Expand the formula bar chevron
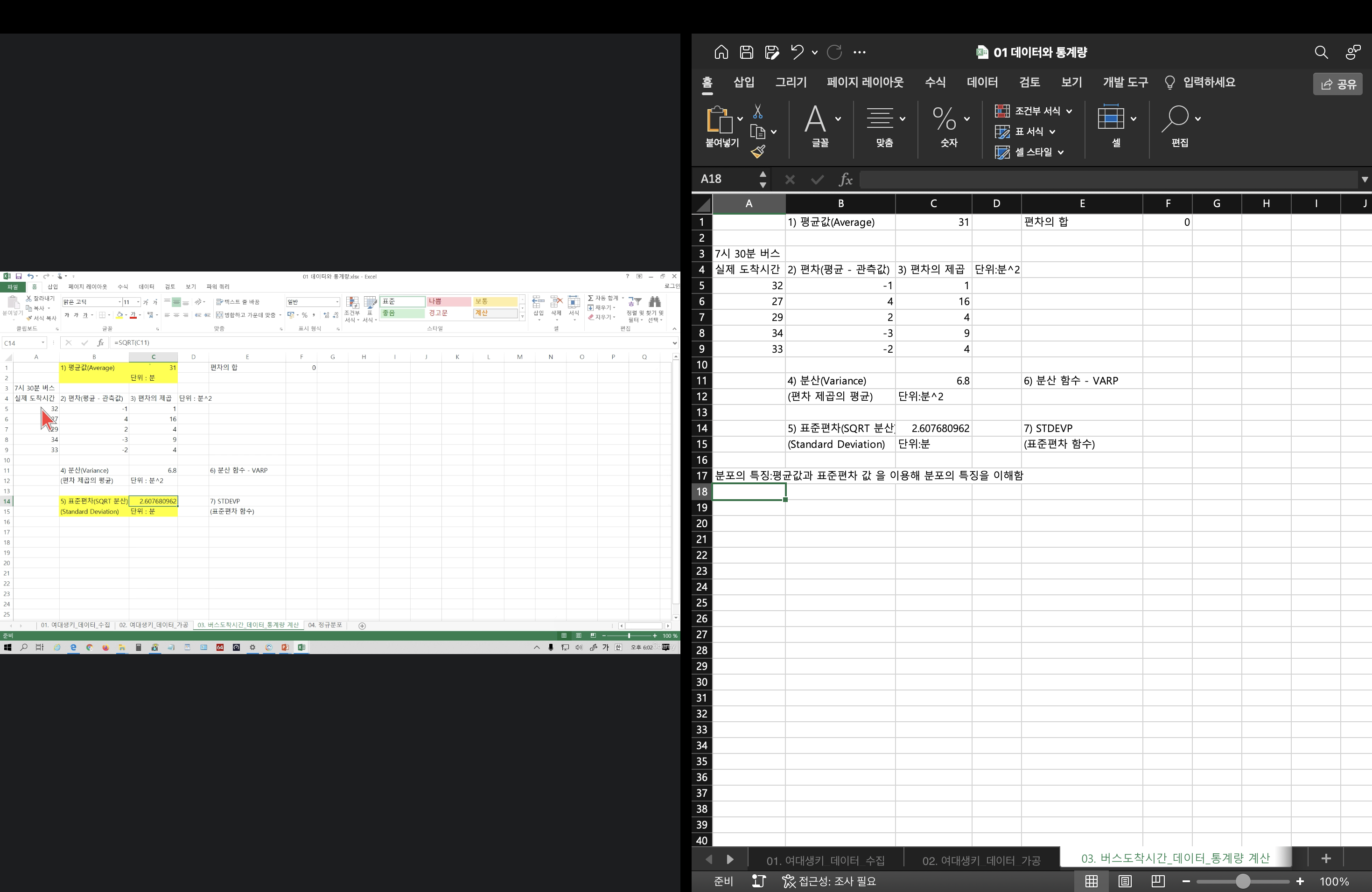 pos(1365,179)
